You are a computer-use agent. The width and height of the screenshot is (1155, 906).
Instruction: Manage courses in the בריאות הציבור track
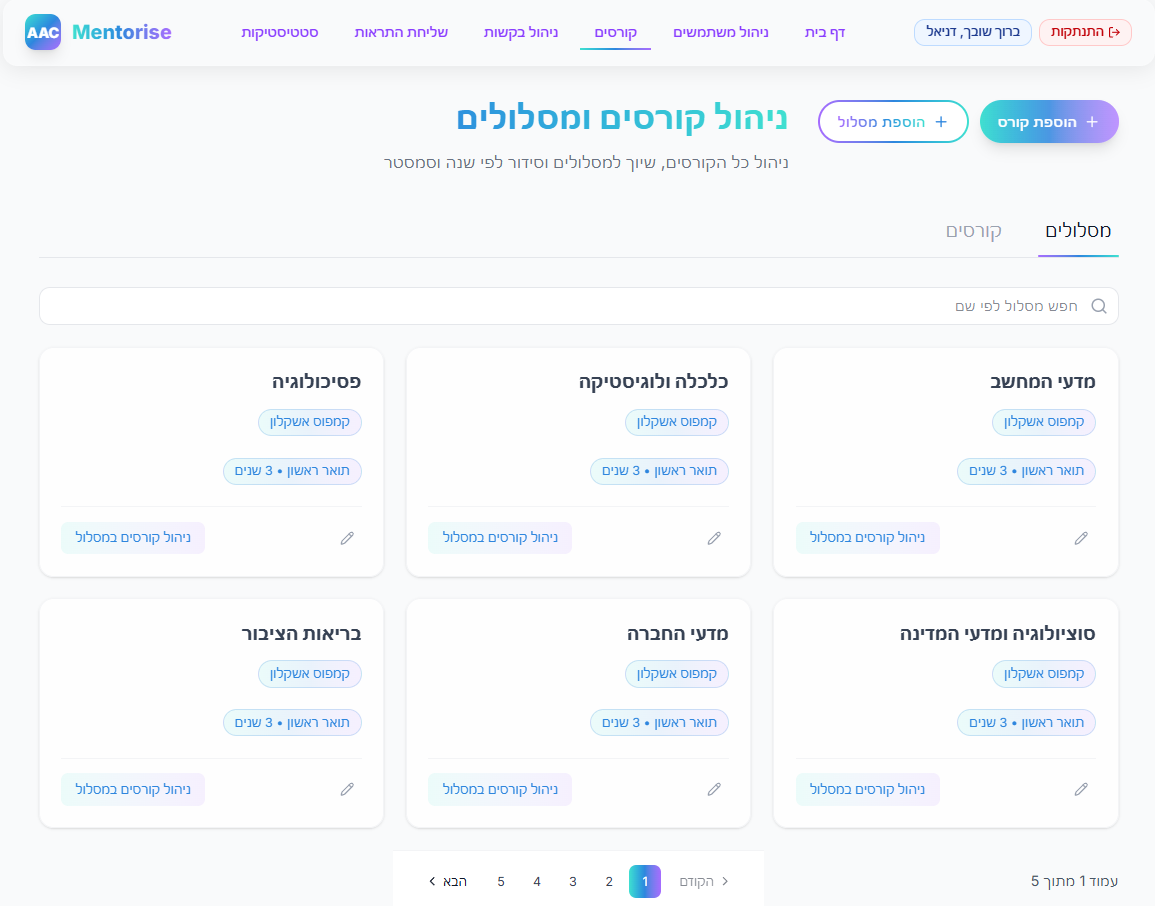click(x=133, y=790)
